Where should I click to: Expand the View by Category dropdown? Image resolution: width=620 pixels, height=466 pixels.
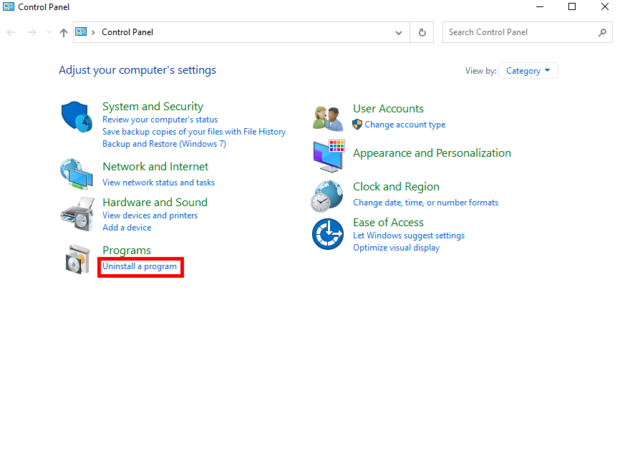(x=528, y=71)
